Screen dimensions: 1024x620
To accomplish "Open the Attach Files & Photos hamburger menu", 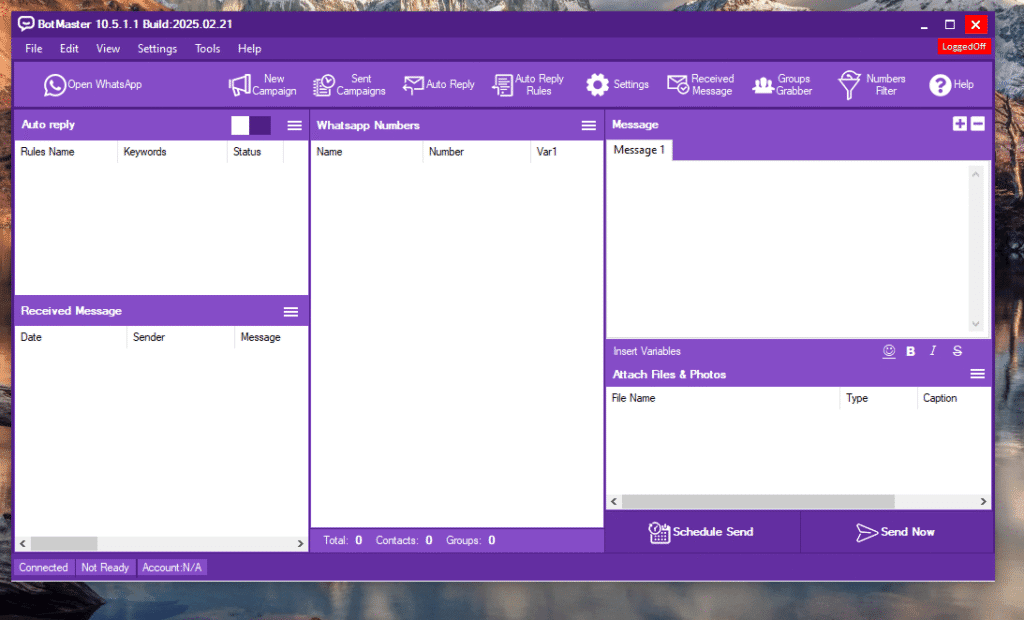I will click(x=978, y=374).
